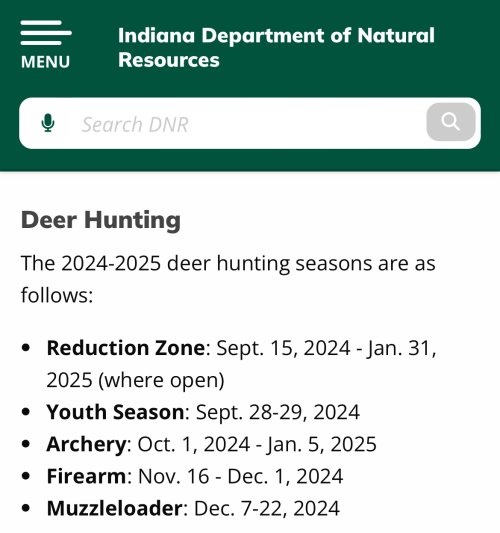This screenshot has height=533, width=500.
Task: Click the Reduction Zone season label
Action: click(126, 348)
